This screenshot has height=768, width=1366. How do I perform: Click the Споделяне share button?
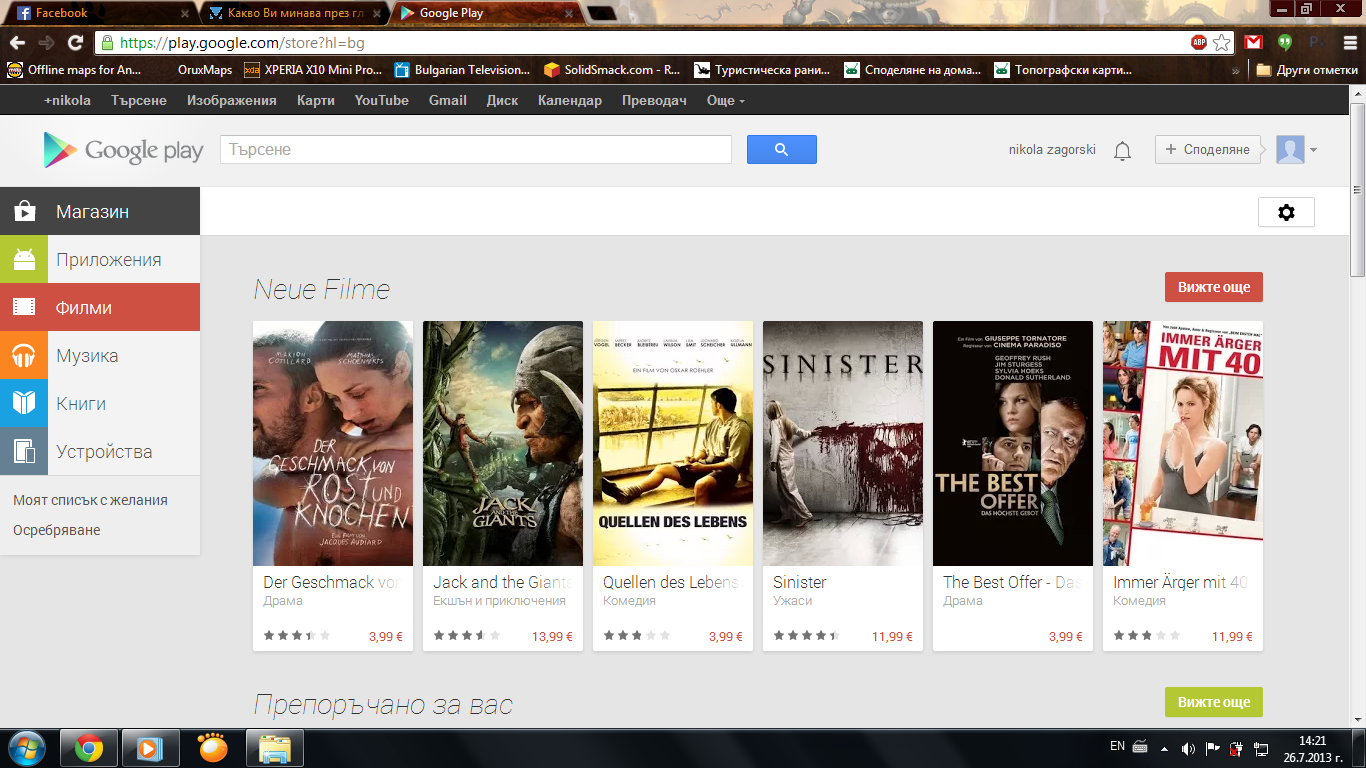(x=1207, y=149)
